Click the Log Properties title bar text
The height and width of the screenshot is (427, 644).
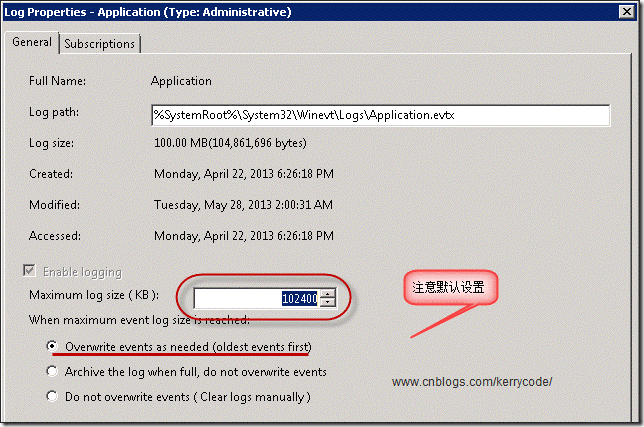[x=148, y=12]
